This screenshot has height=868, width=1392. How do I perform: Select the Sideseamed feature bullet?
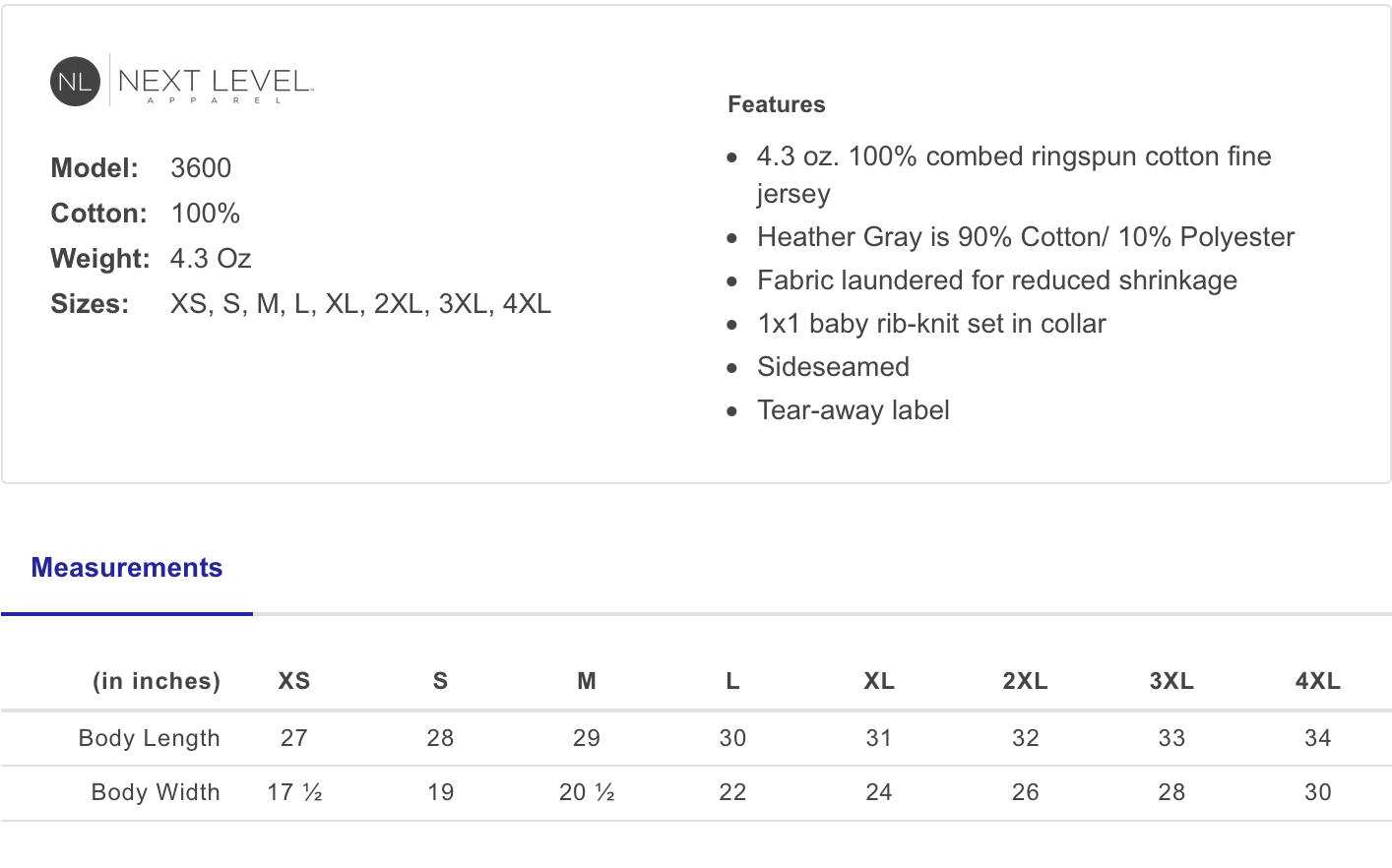point(833,367)
